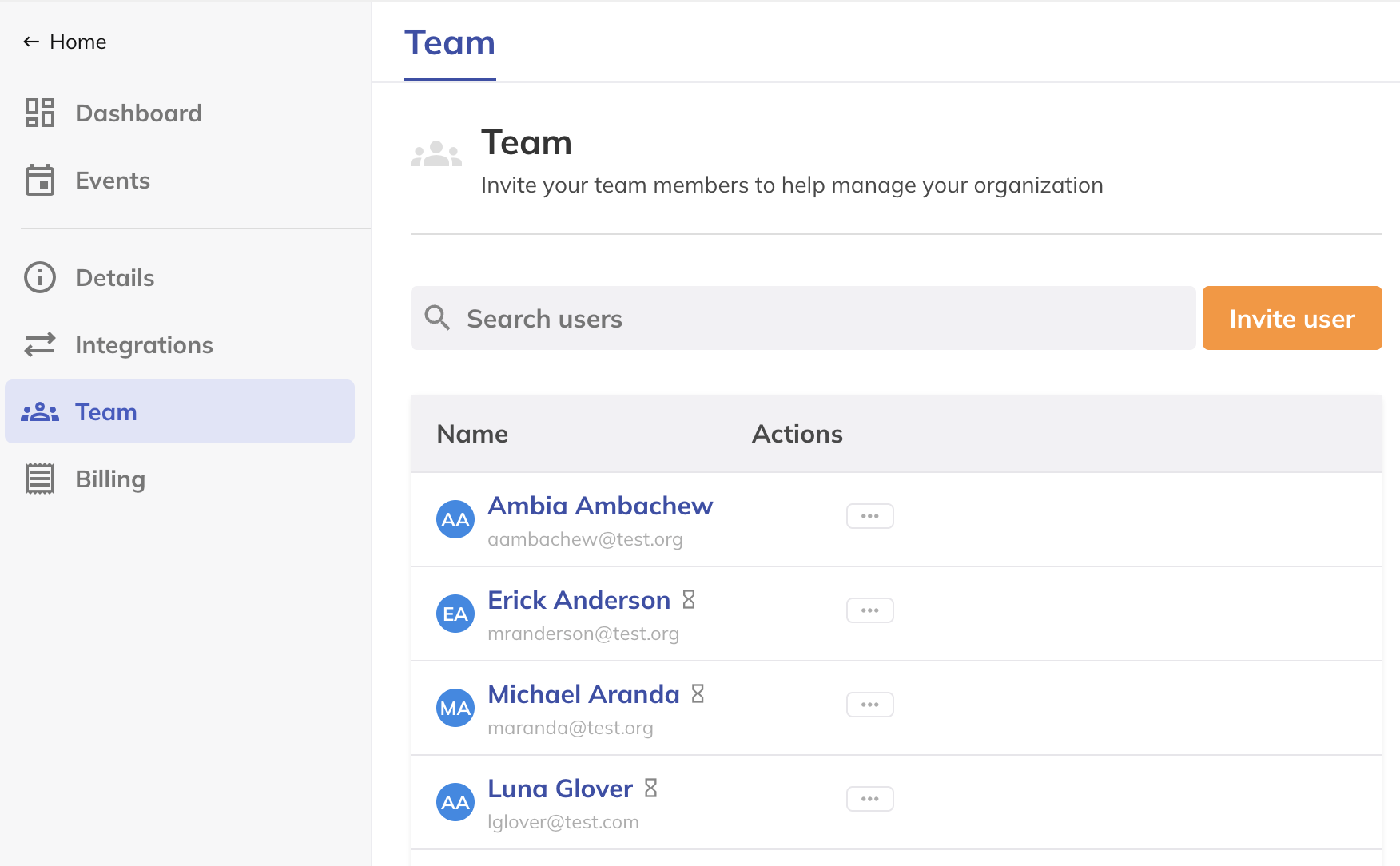Open the Billing section
The height and width of the screenshot is (866, 1400).
180,479
